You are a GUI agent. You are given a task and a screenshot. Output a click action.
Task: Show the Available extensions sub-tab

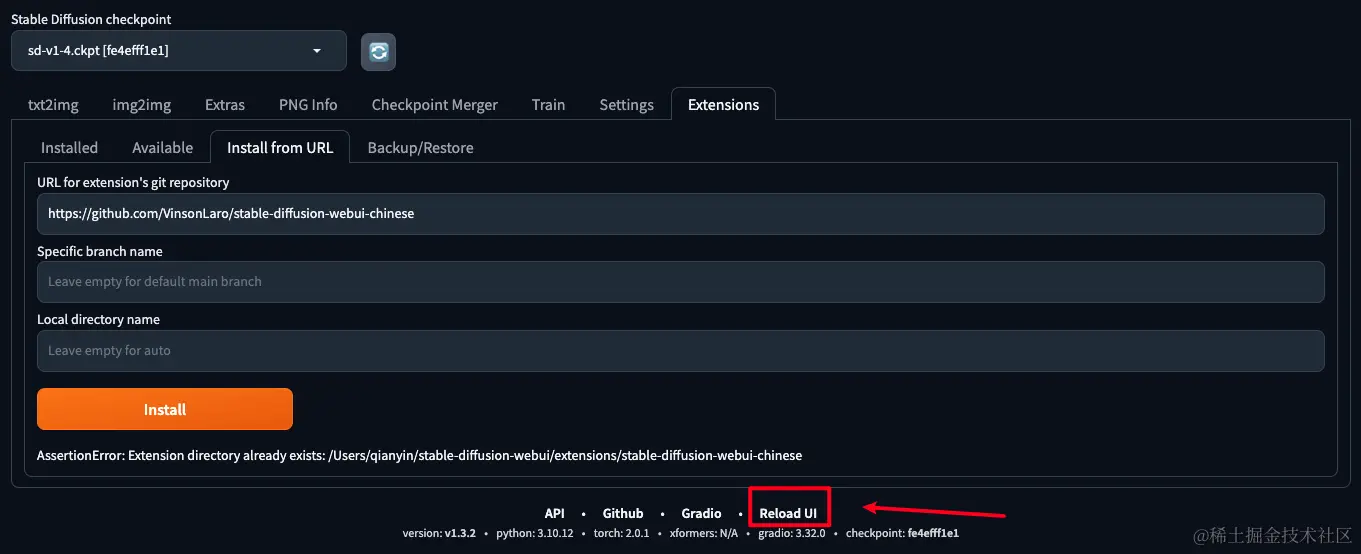(162, 147)
